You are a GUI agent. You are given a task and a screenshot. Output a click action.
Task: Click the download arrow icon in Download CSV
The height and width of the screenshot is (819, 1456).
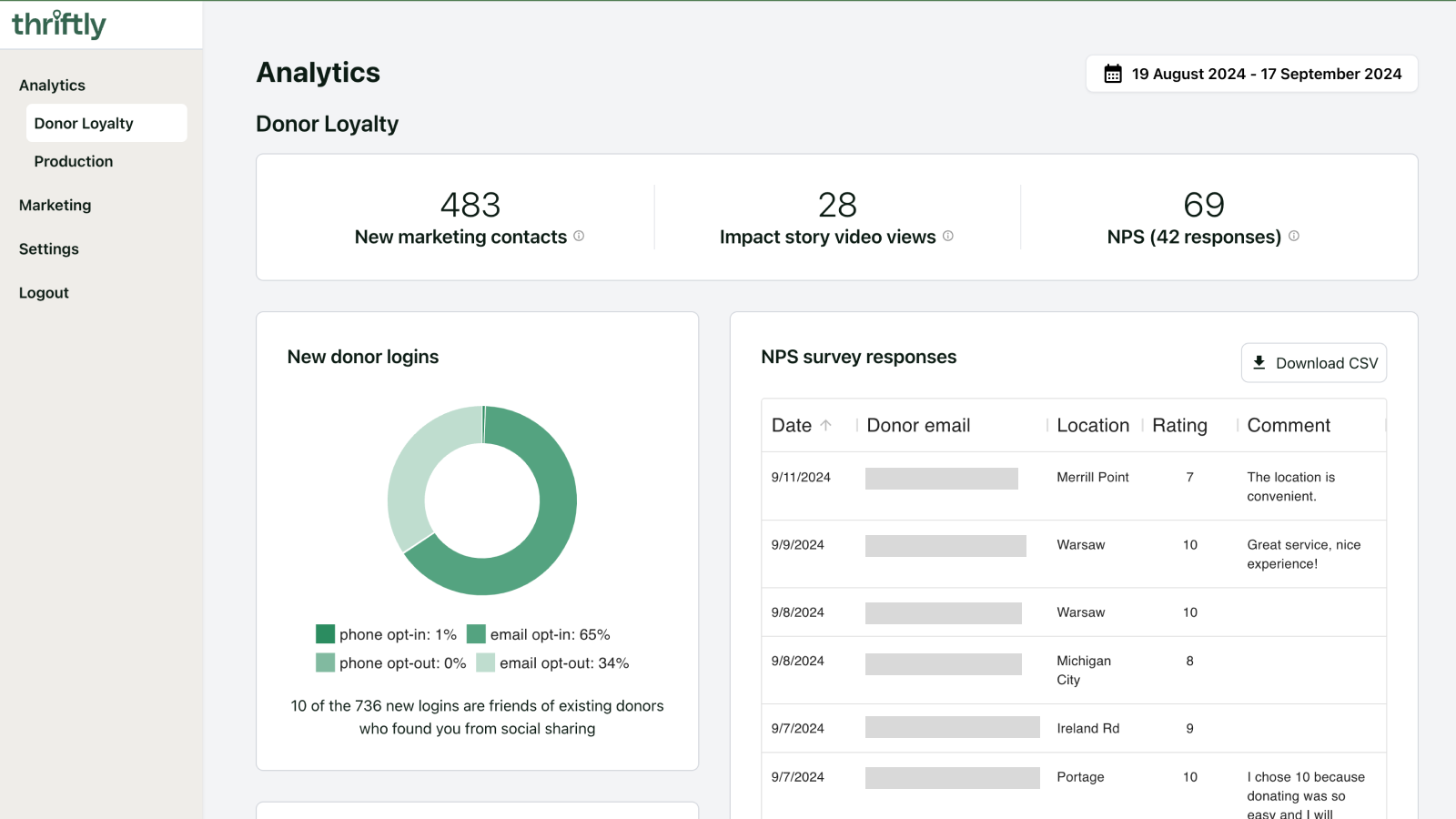1259,362
